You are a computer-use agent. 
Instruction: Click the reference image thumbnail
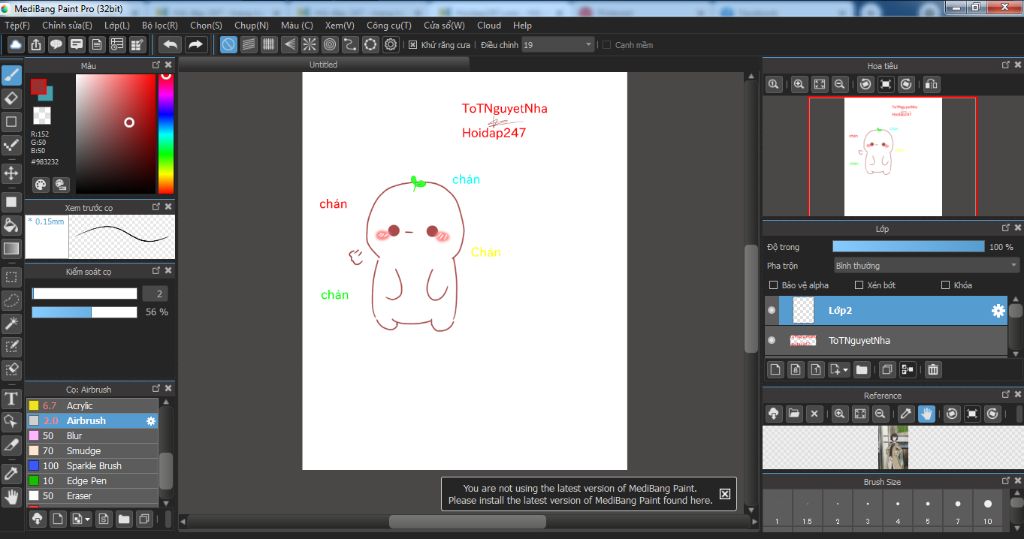[893, 448]
